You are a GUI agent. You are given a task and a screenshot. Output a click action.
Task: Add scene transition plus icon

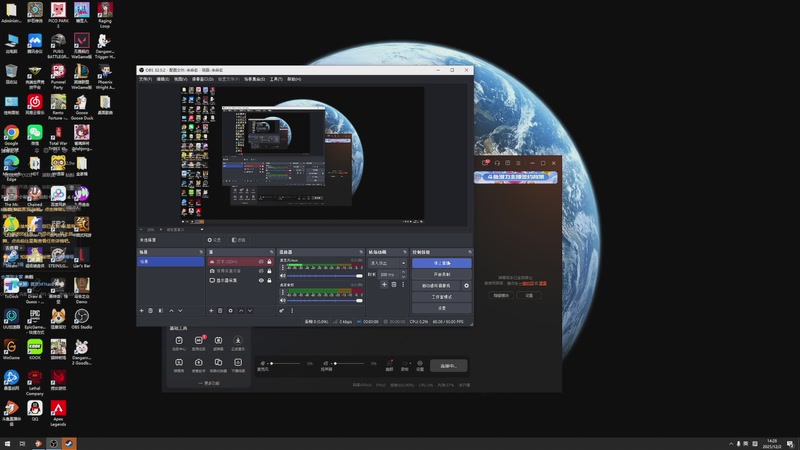384,285
